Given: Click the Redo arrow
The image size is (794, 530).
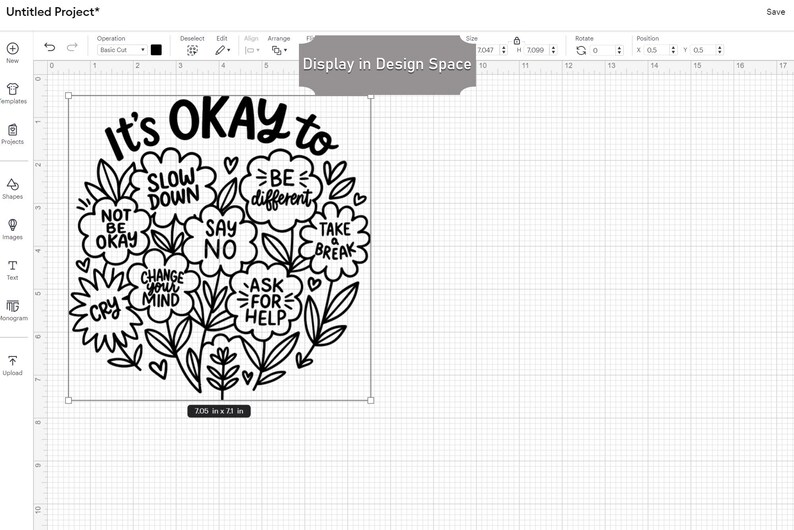Looking at the screenshot, I should (x=72, y=47).
